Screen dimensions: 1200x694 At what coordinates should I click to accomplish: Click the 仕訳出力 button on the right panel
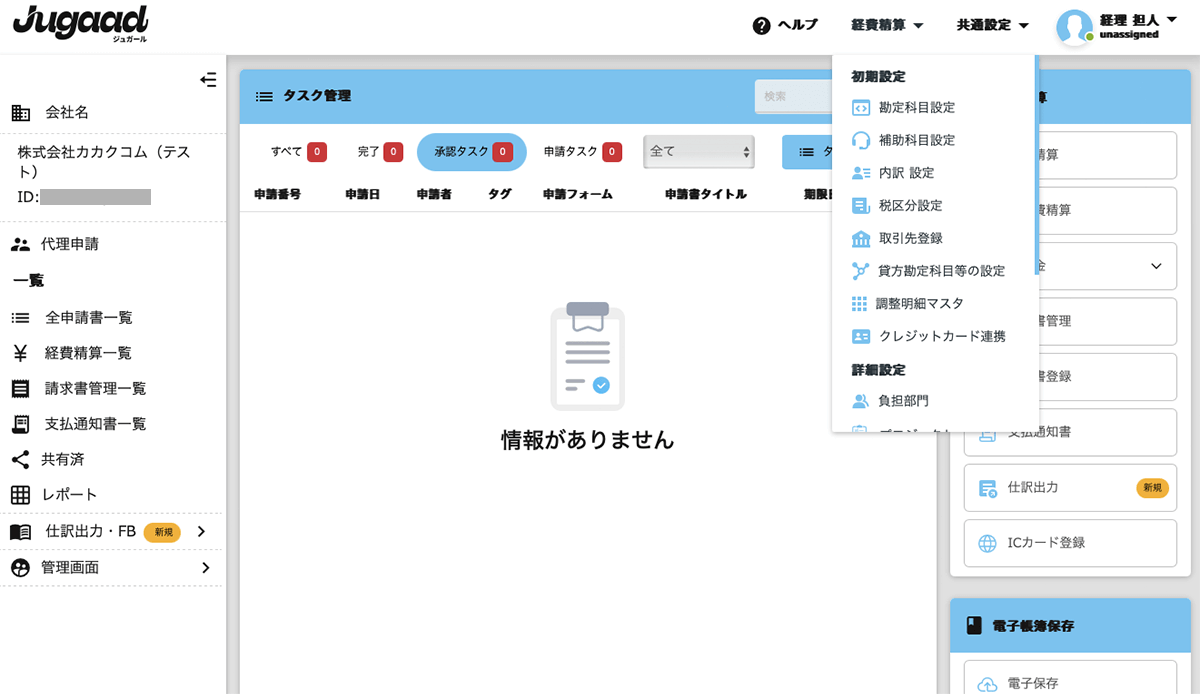coord(1070,488)
